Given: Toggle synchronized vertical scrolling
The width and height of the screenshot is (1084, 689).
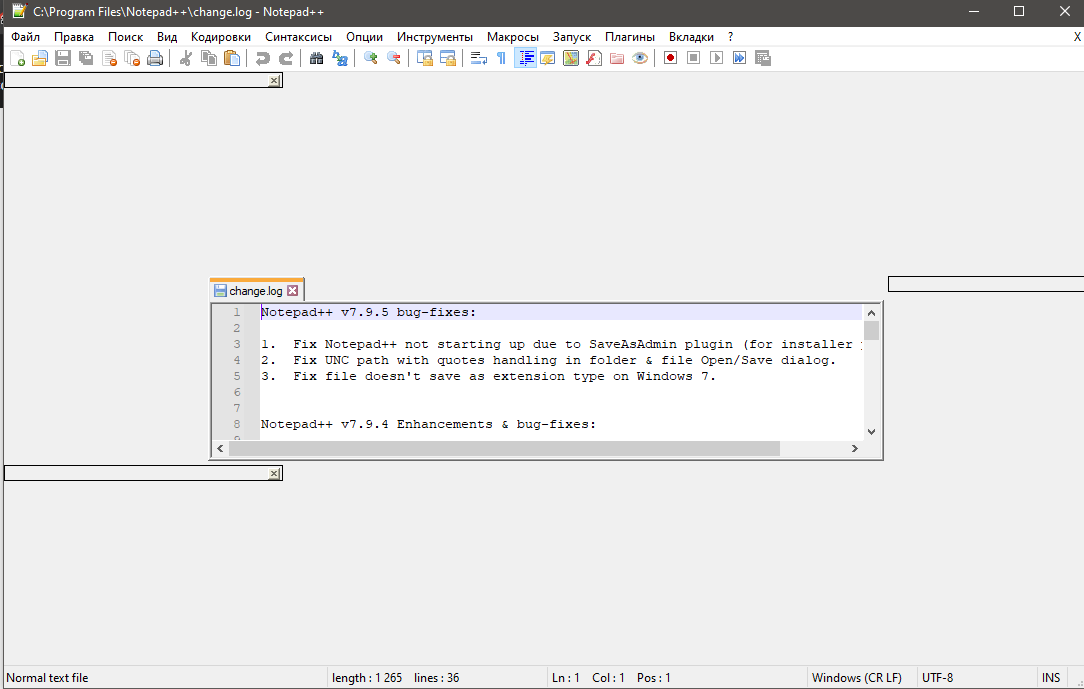Looking at the screenshot, I should point(424,57).
